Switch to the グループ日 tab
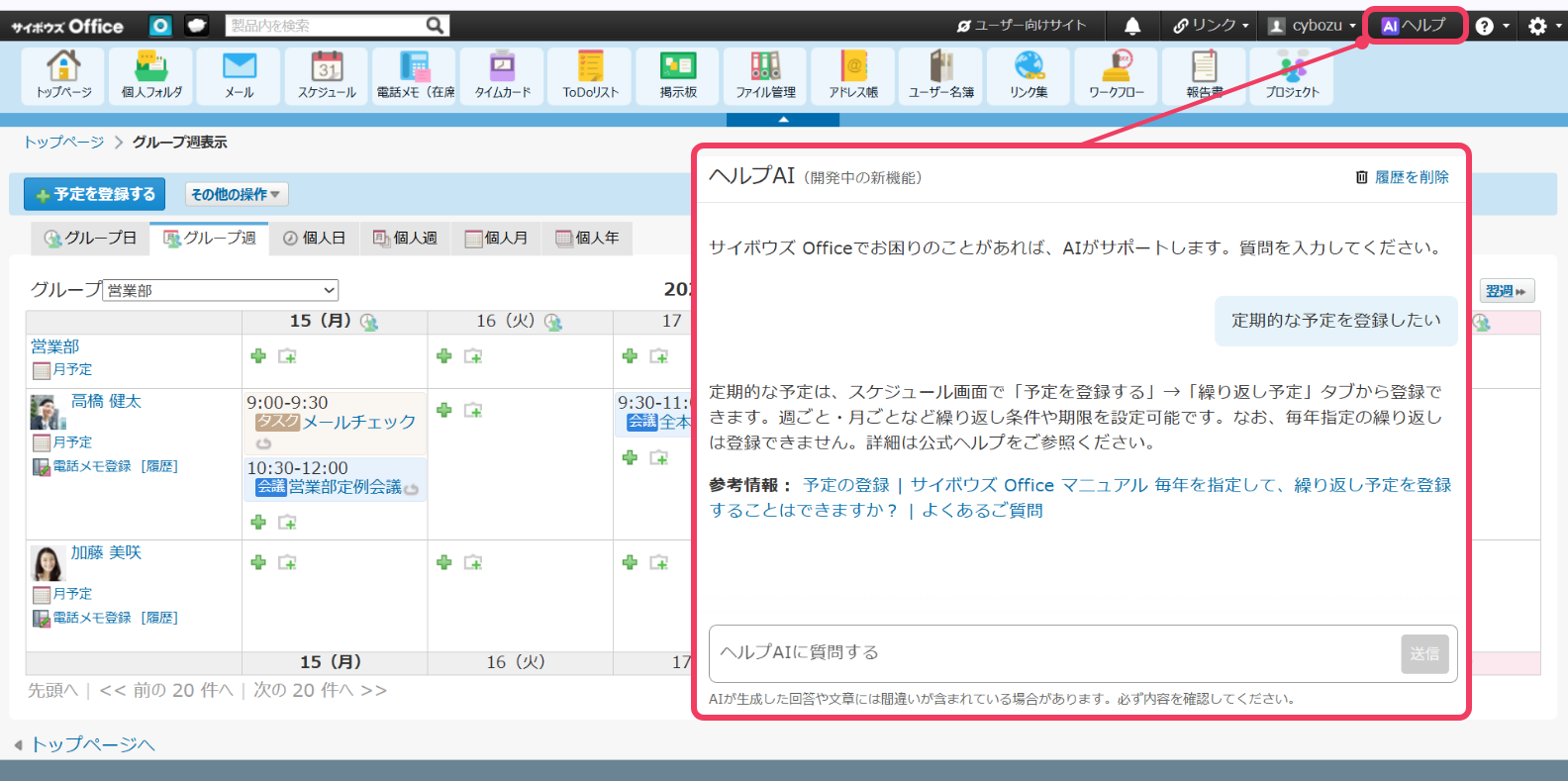This screenshot has width=1568, height=781. pyautogui.click(x=91, y=239)
